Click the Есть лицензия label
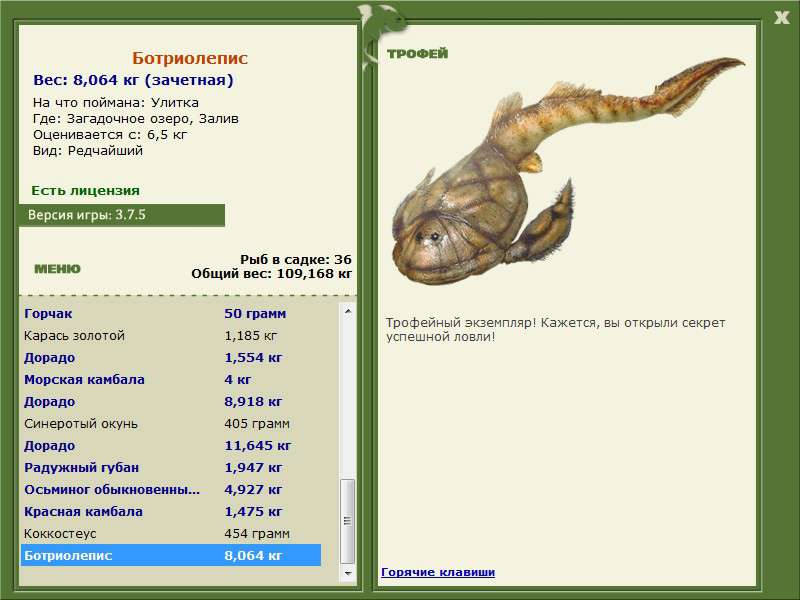800x600 pixels. pyautogui.click(x=86, y=190)
